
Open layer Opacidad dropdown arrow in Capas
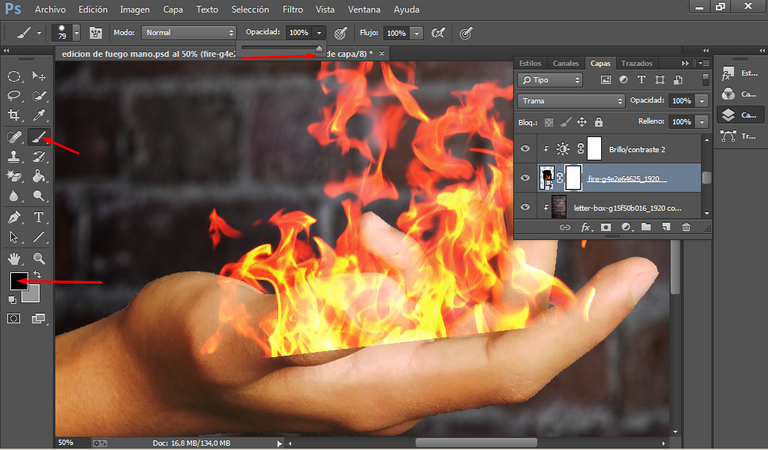point(702,101)
